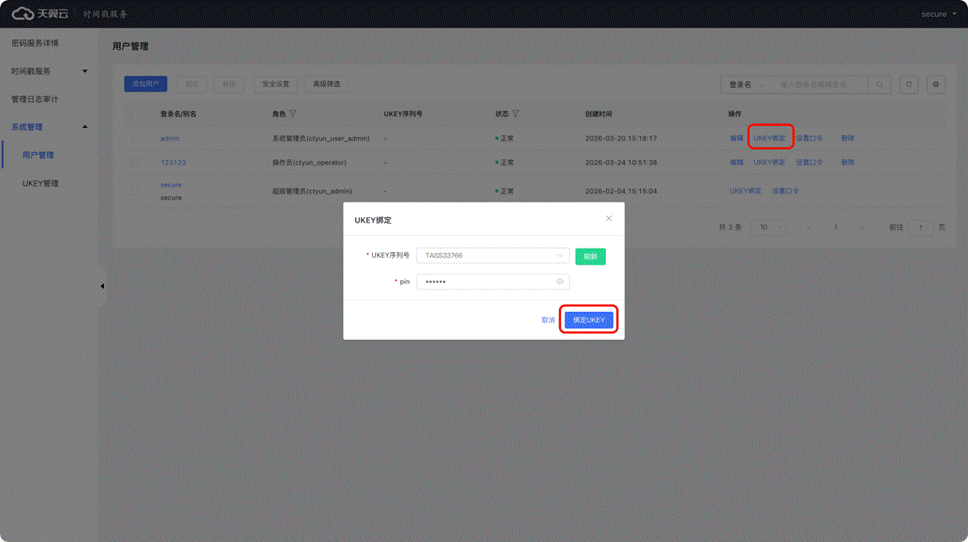968x542 pixels.
Task: Open the secure user link
Action: pos(171,185)
